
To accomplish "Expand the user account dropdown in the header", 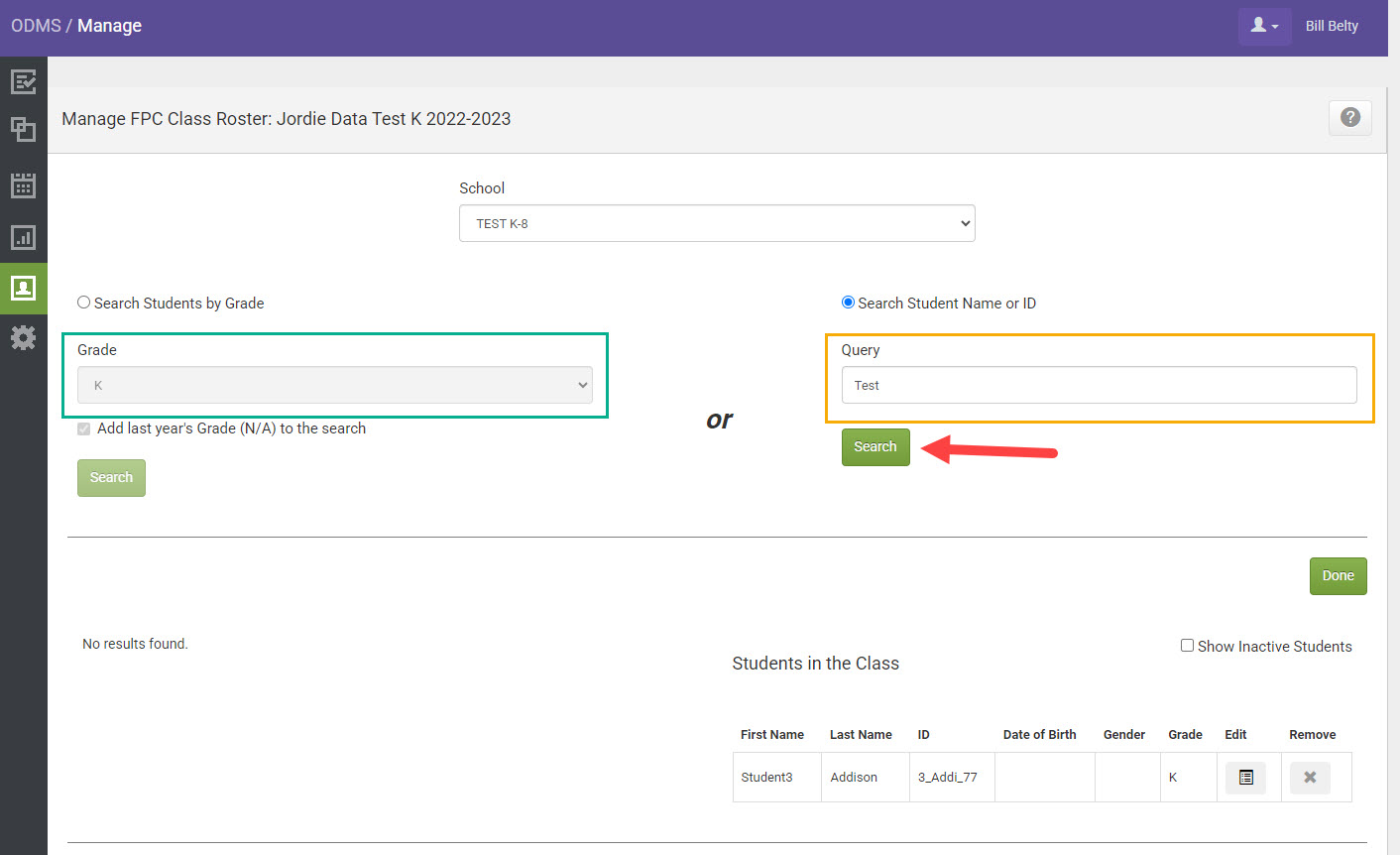I will (1264, 25).
